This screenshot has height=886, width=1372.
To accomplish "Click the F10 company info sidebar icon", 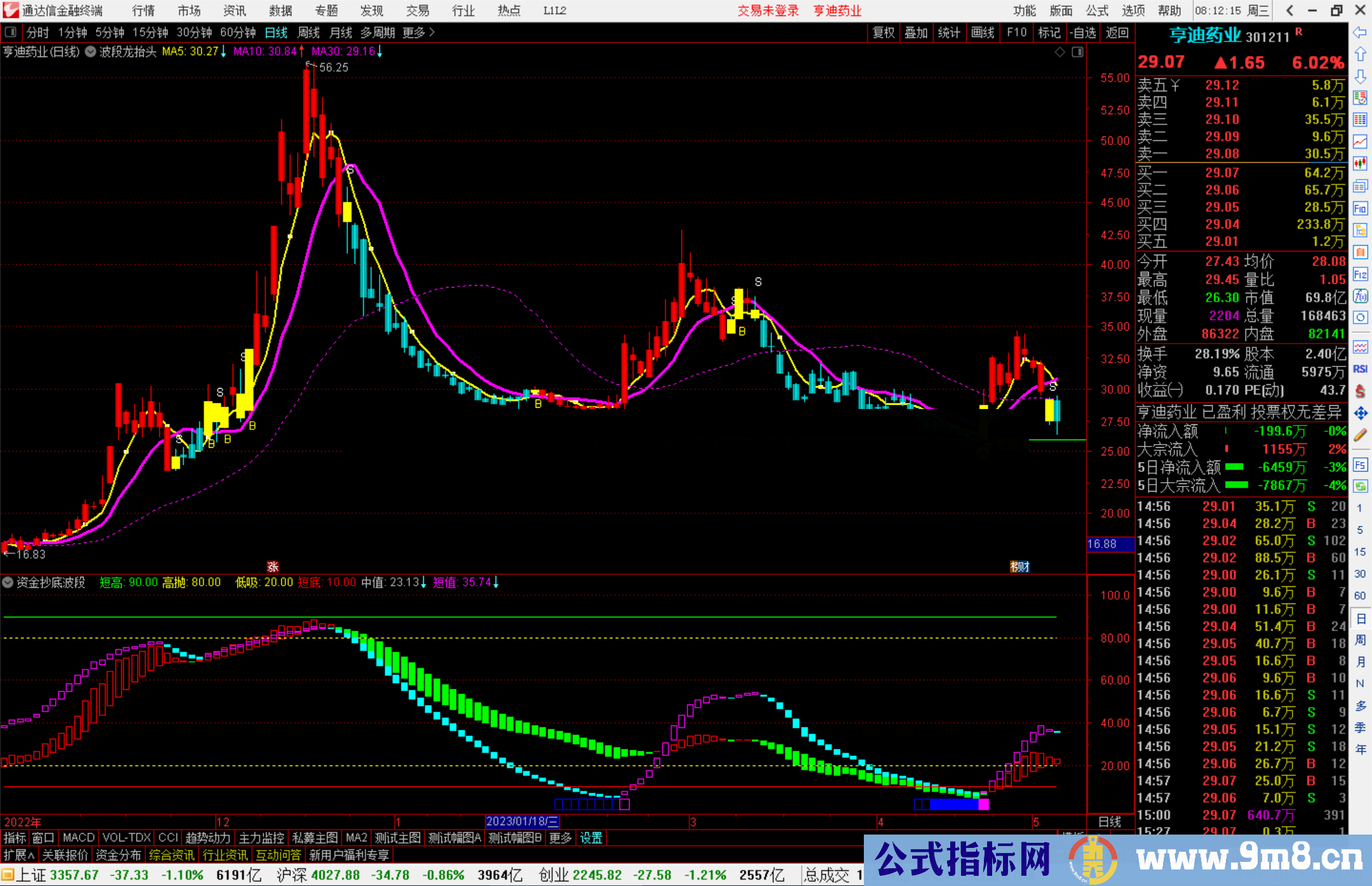I will tap(1360, 208).
